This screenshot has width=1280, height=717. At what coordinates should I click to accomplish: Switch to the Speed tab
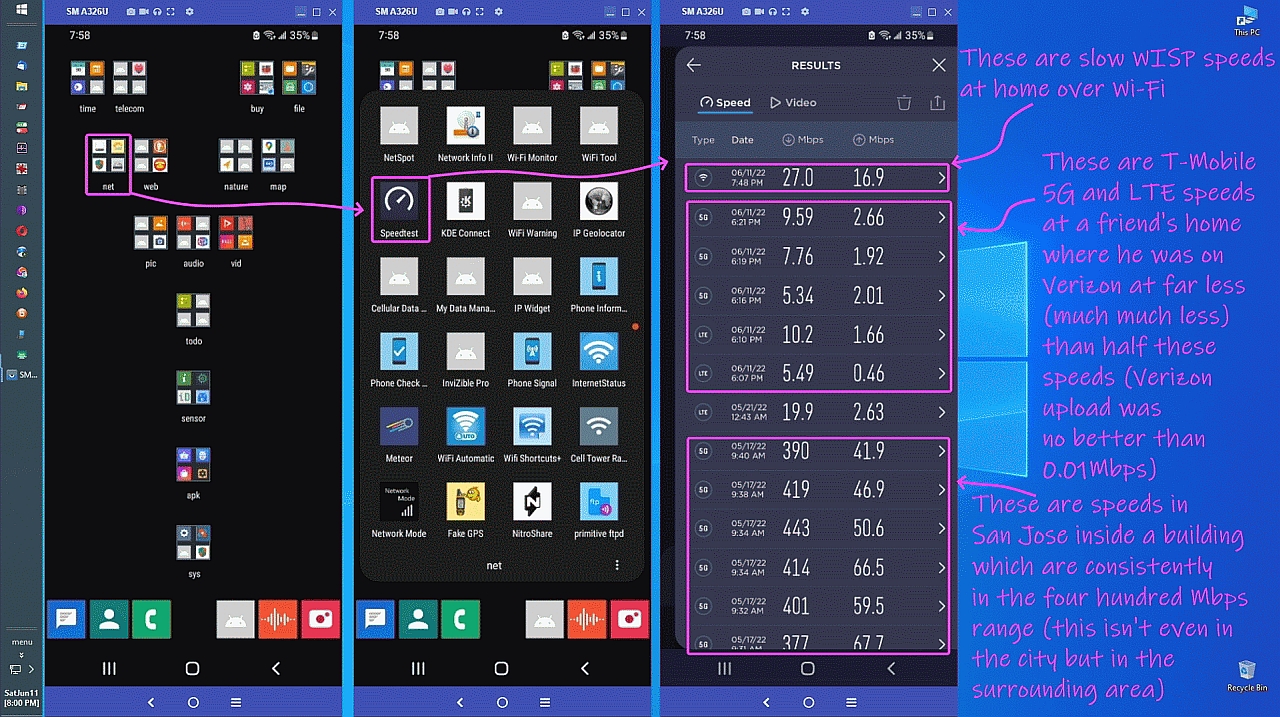pyautogui.click(x=725, y=102)
